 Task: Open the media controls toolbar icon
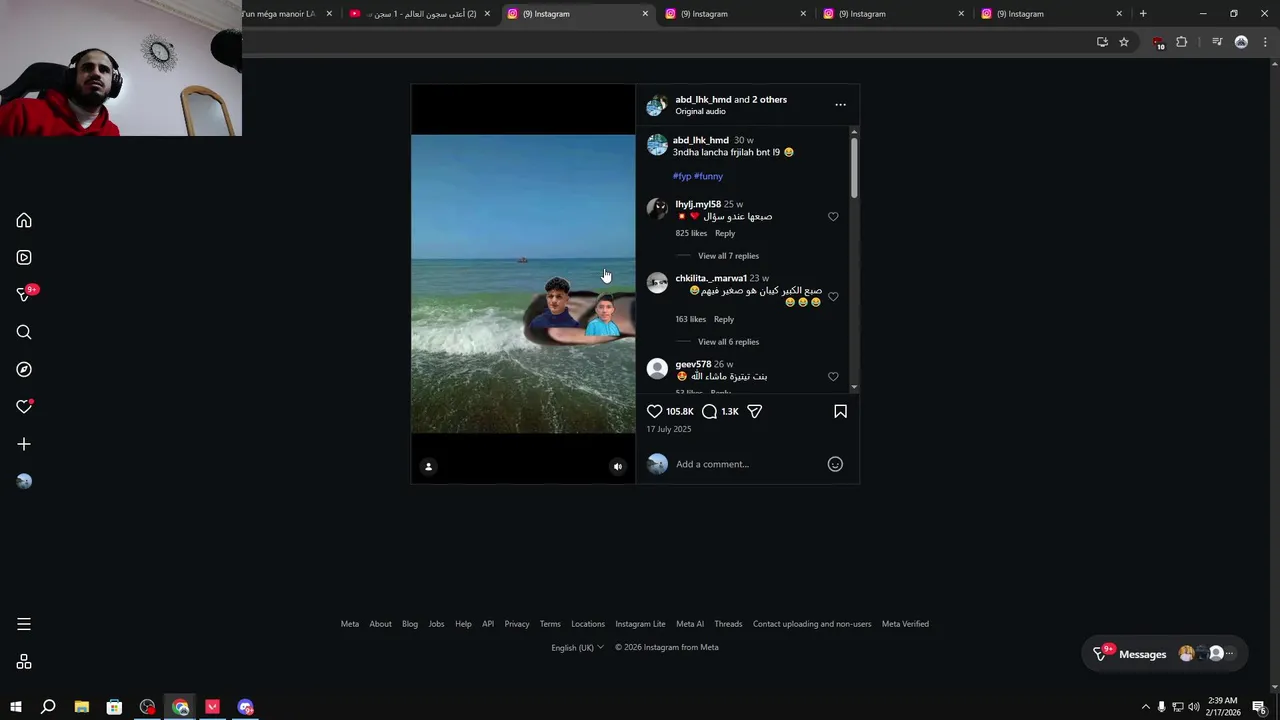tap(1217, 42)
